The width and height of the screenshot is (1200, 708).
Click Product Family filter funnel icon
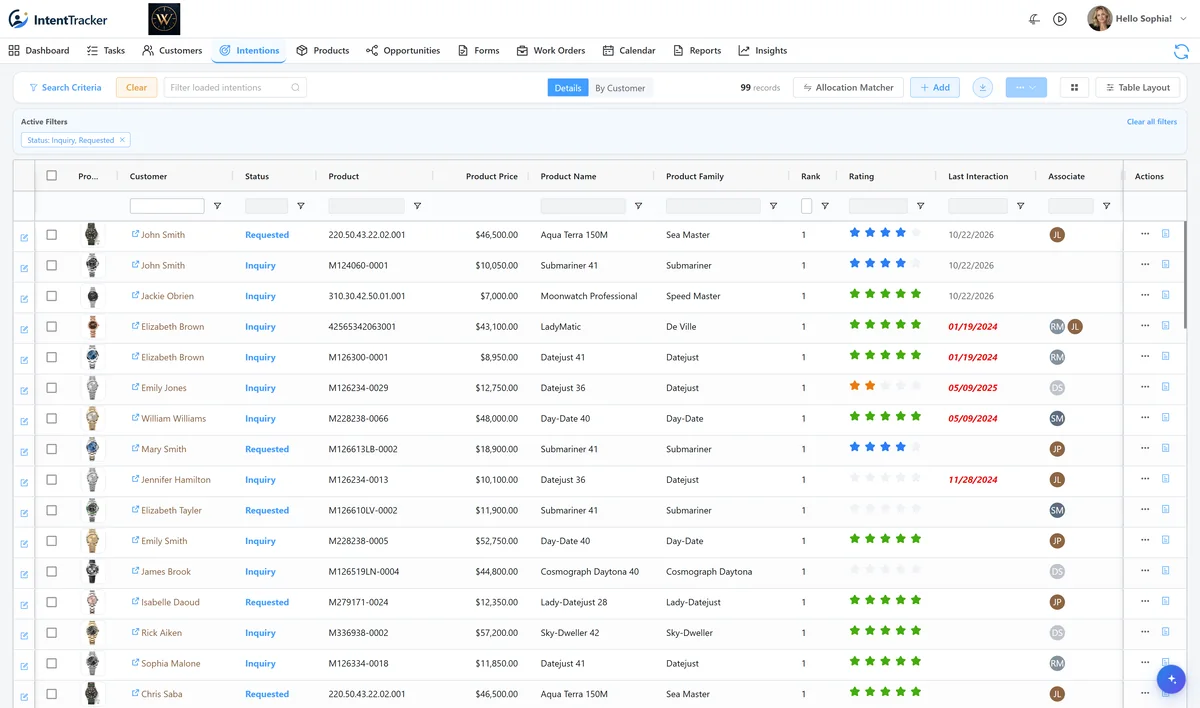pos(773,206)
